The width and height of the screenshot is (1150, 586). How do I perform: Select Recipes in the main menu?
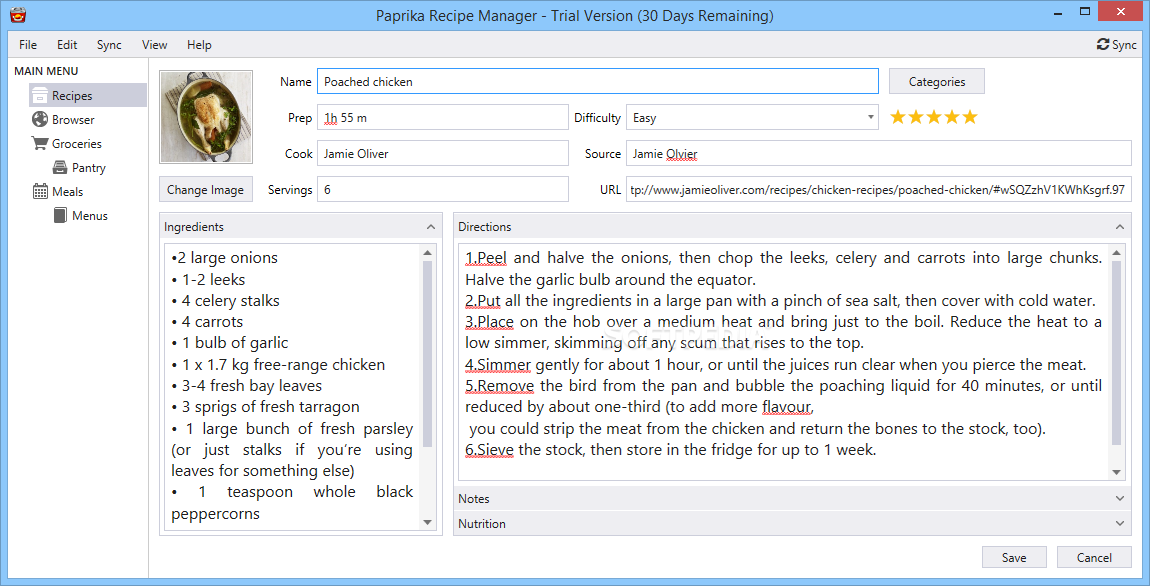[x=88, y=95]
